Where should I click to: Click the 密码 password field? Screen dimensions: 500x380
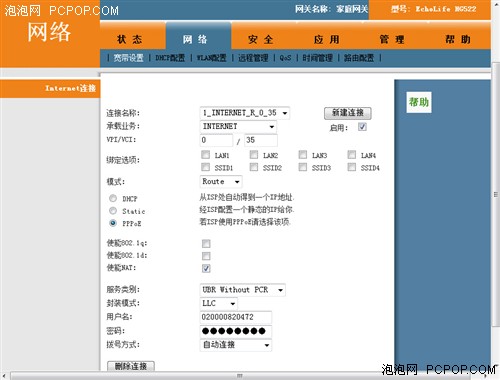pos(236,331)
